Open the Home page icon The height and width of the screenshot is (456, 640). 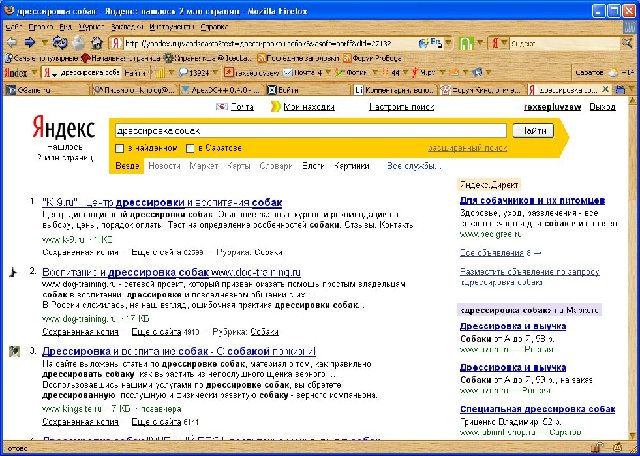(x=97, y=42)
